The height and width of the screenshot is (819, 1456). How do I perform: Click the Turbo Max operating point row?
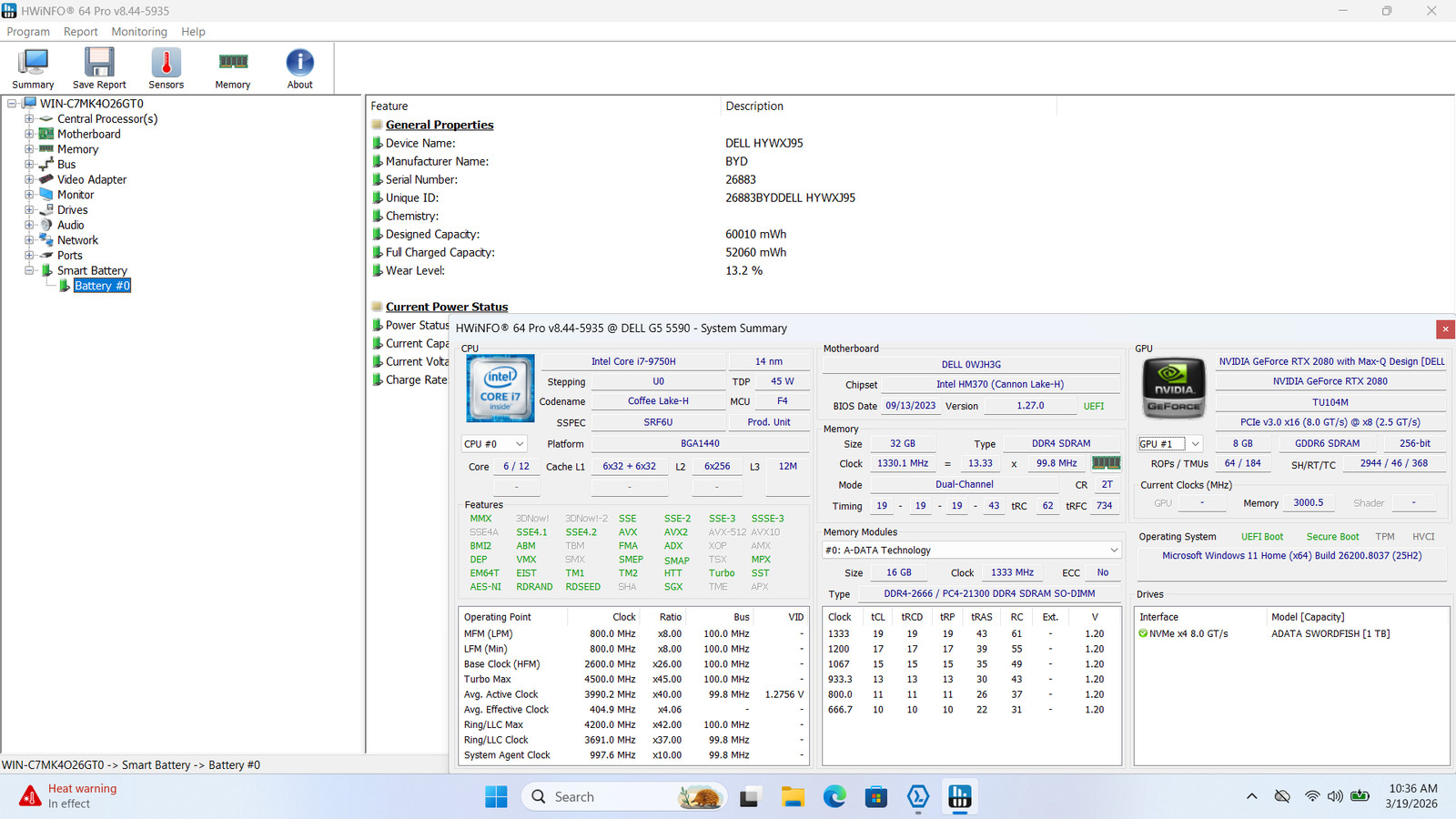pos(633,679)
